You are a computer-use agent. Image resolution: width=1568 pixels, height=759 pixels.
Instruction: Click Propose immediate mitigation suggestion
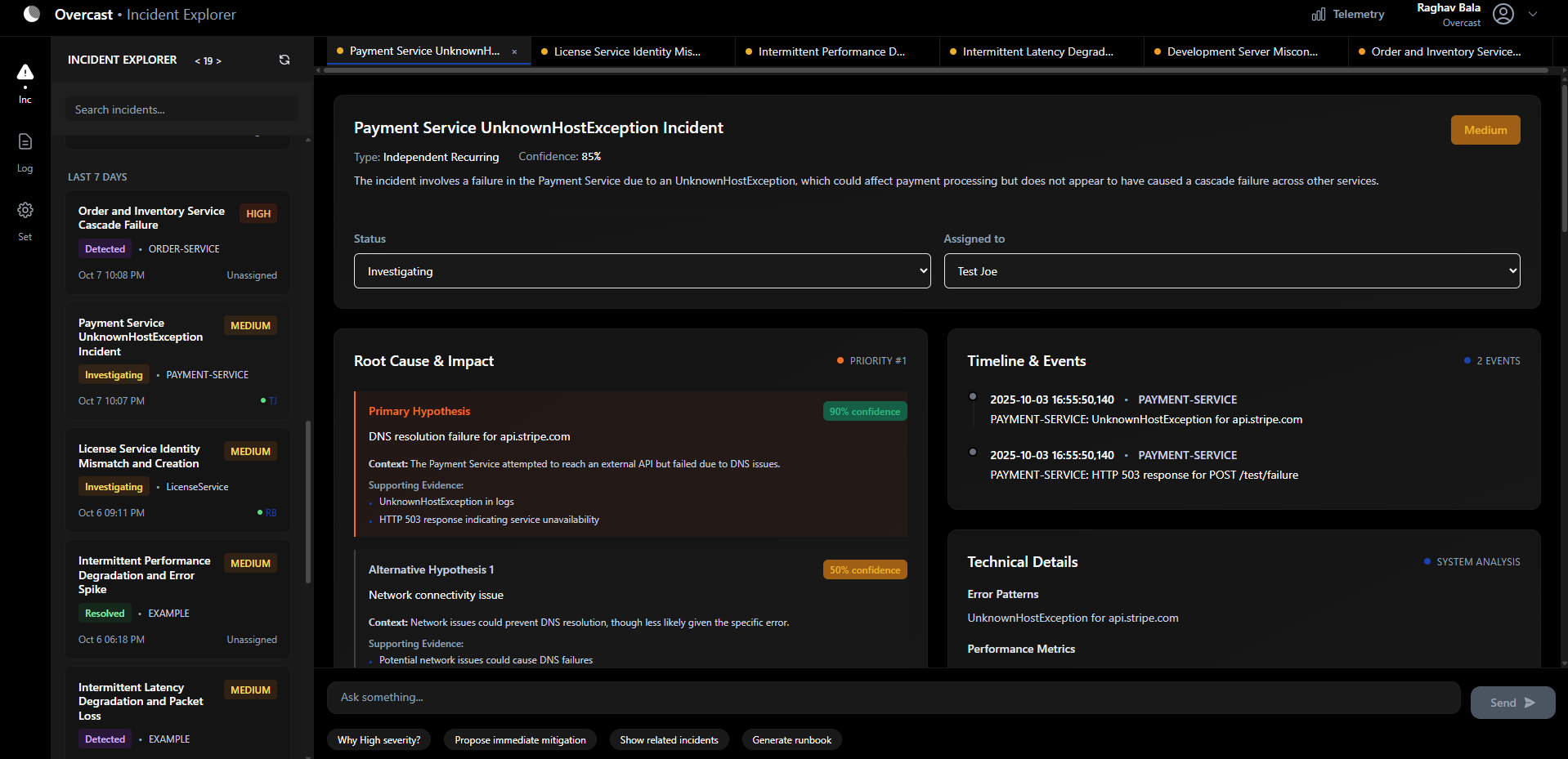coord(520,740)
